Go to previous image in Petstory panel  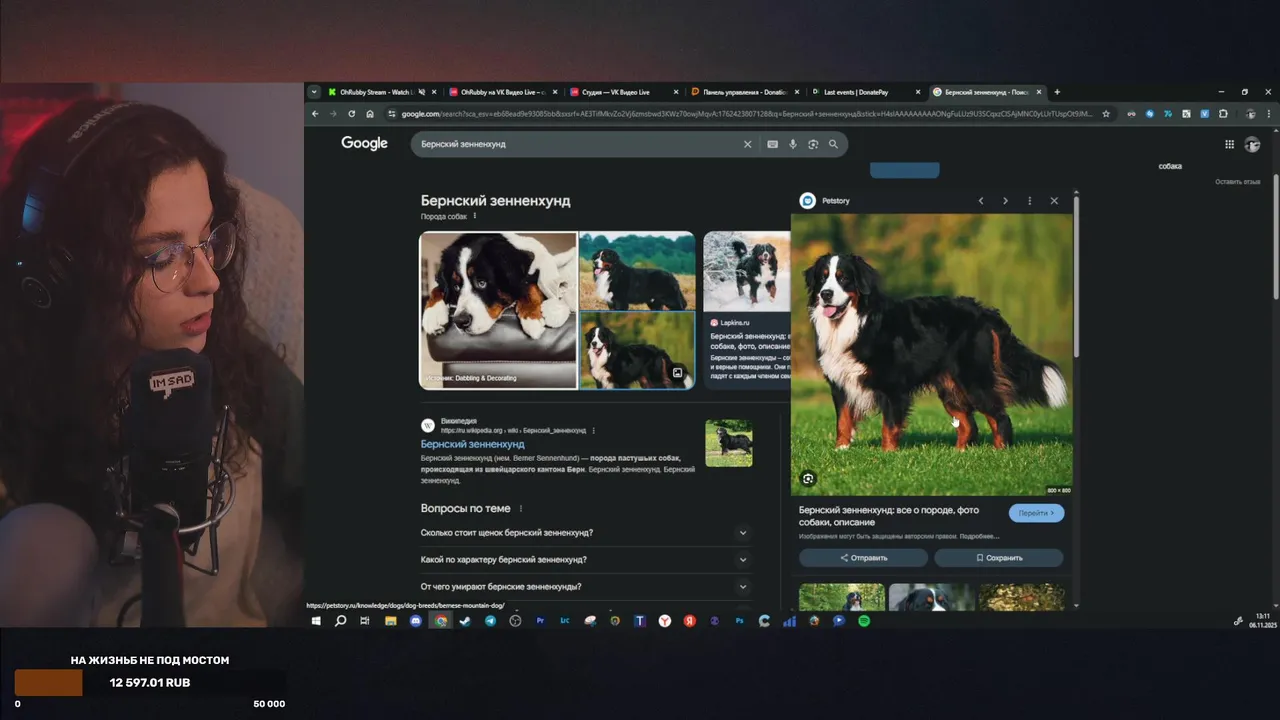(981, 201)
